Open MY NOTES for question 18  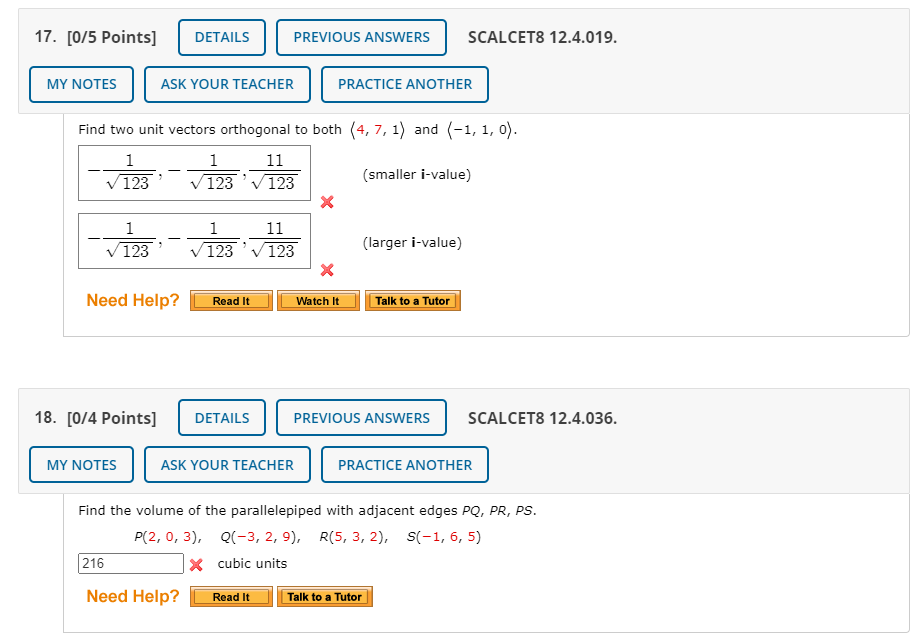[x=80, y=464]
